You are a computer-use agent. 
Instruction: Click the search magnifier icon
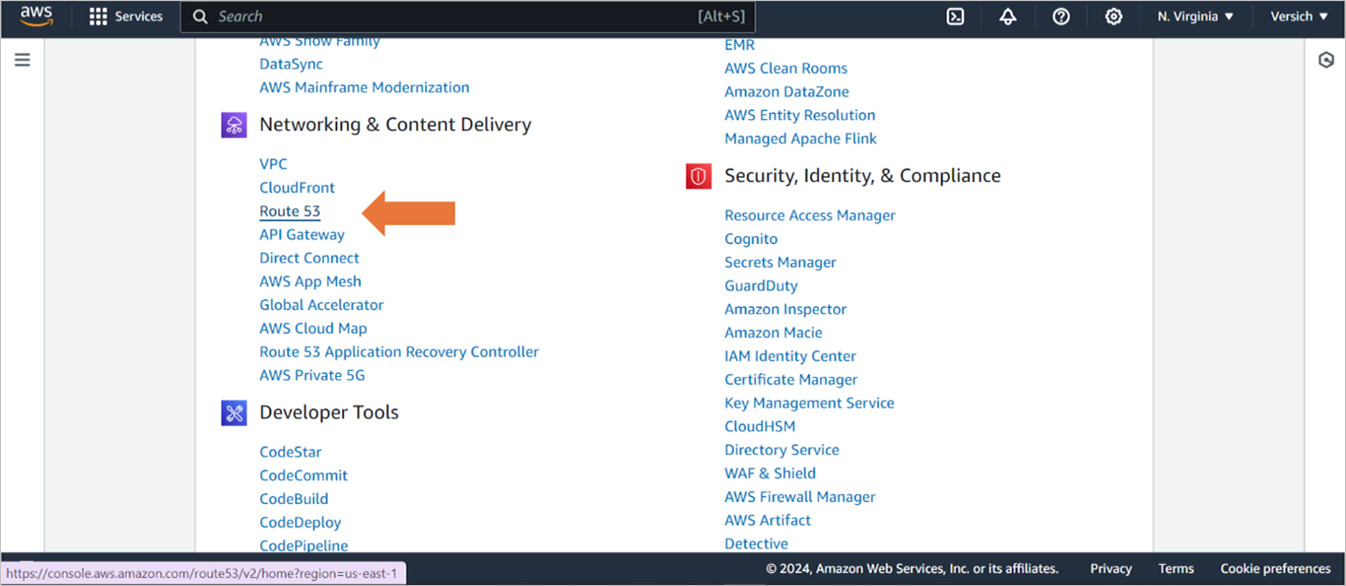[200, 16]
